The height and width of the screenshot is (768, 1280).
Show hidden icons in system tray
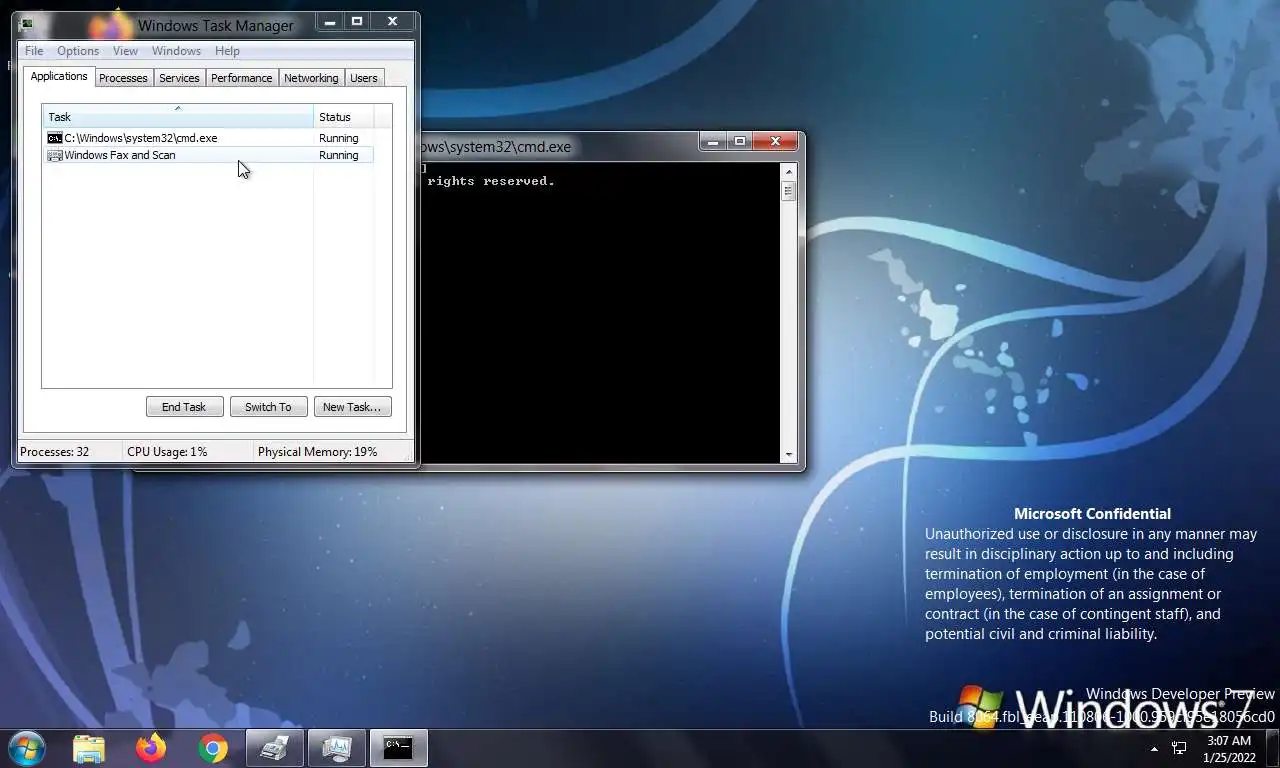[1154, 748]
